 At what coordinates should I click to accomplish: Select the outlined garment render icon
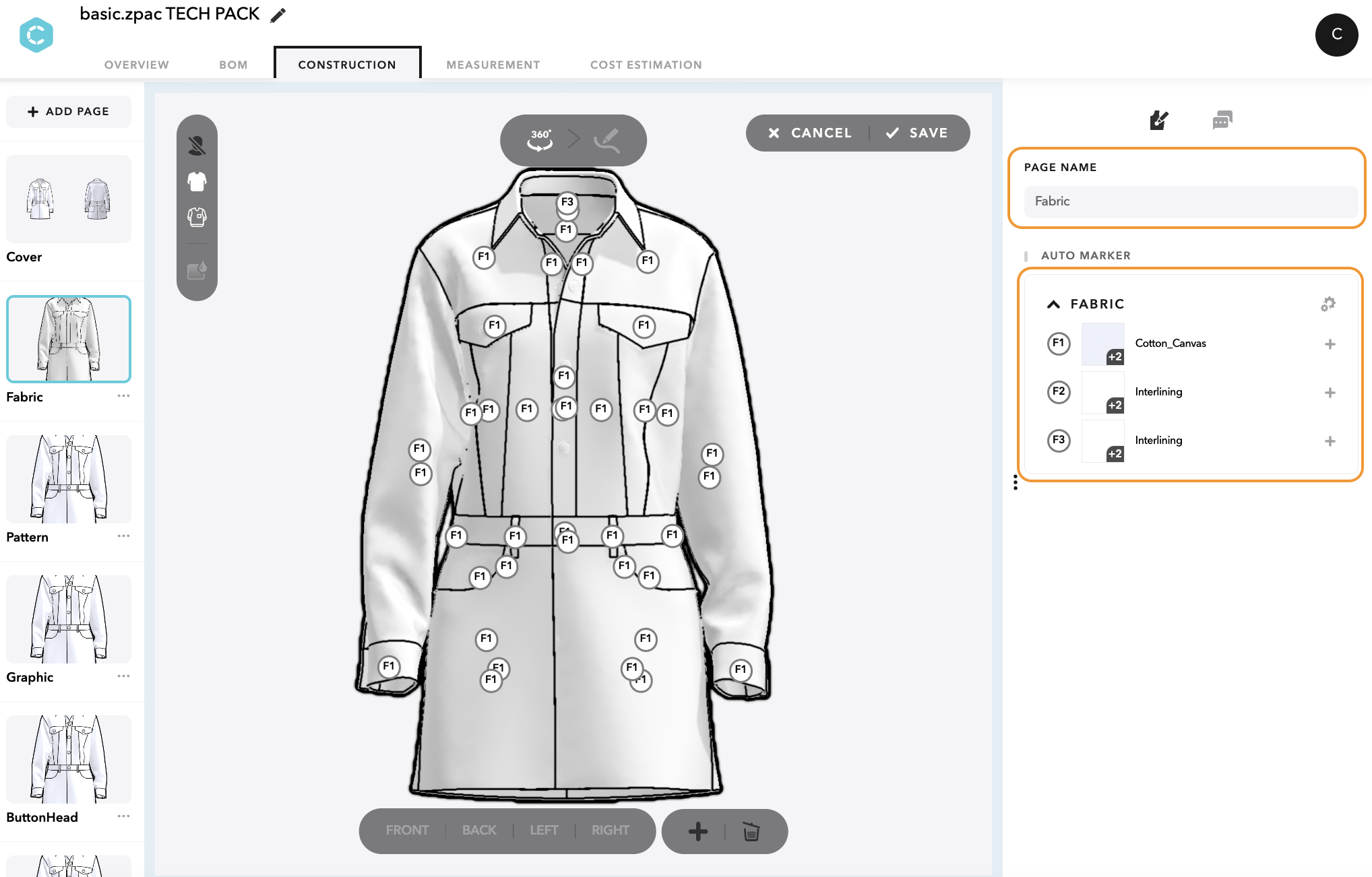[x=197, y=217]
